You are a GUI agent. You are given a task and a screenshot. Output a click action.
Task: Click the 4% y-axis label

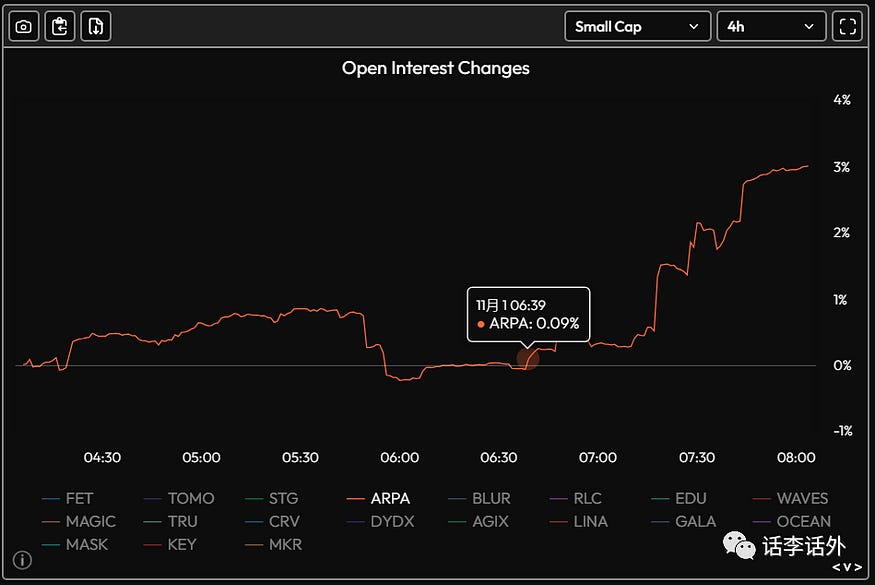(842, 100)
